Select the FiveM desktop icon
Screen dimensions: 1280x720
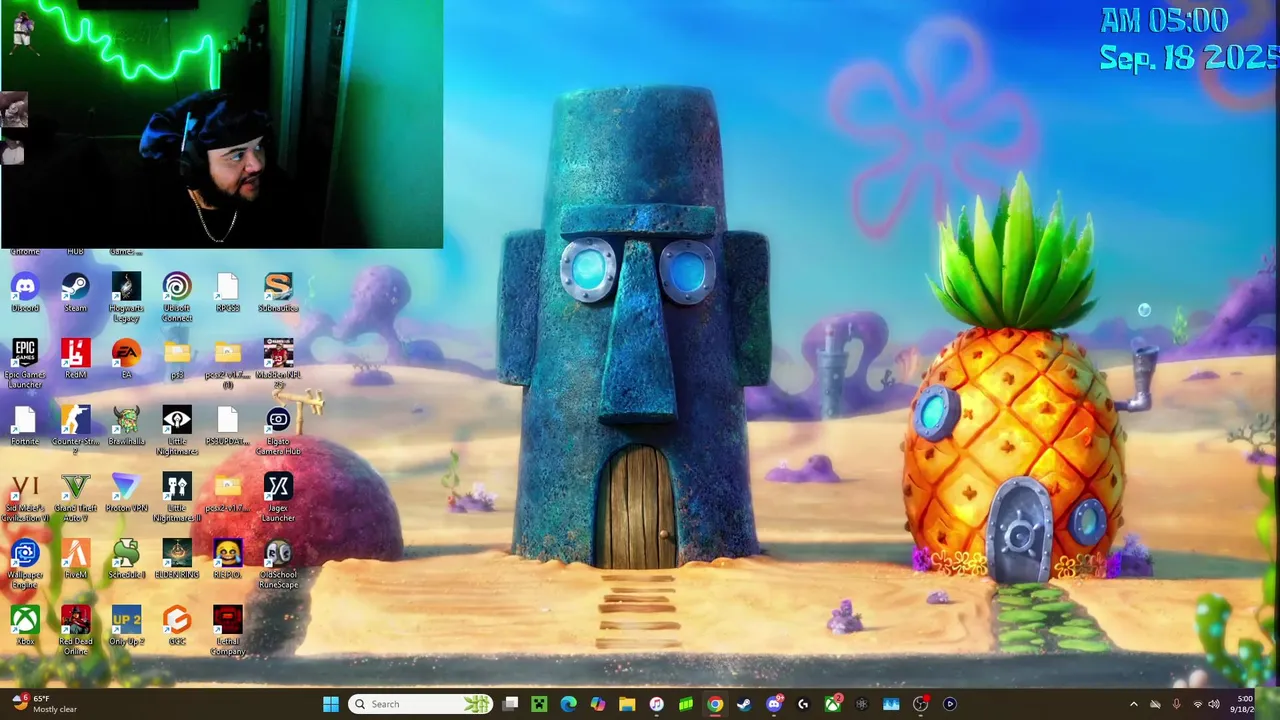[75, 561]
